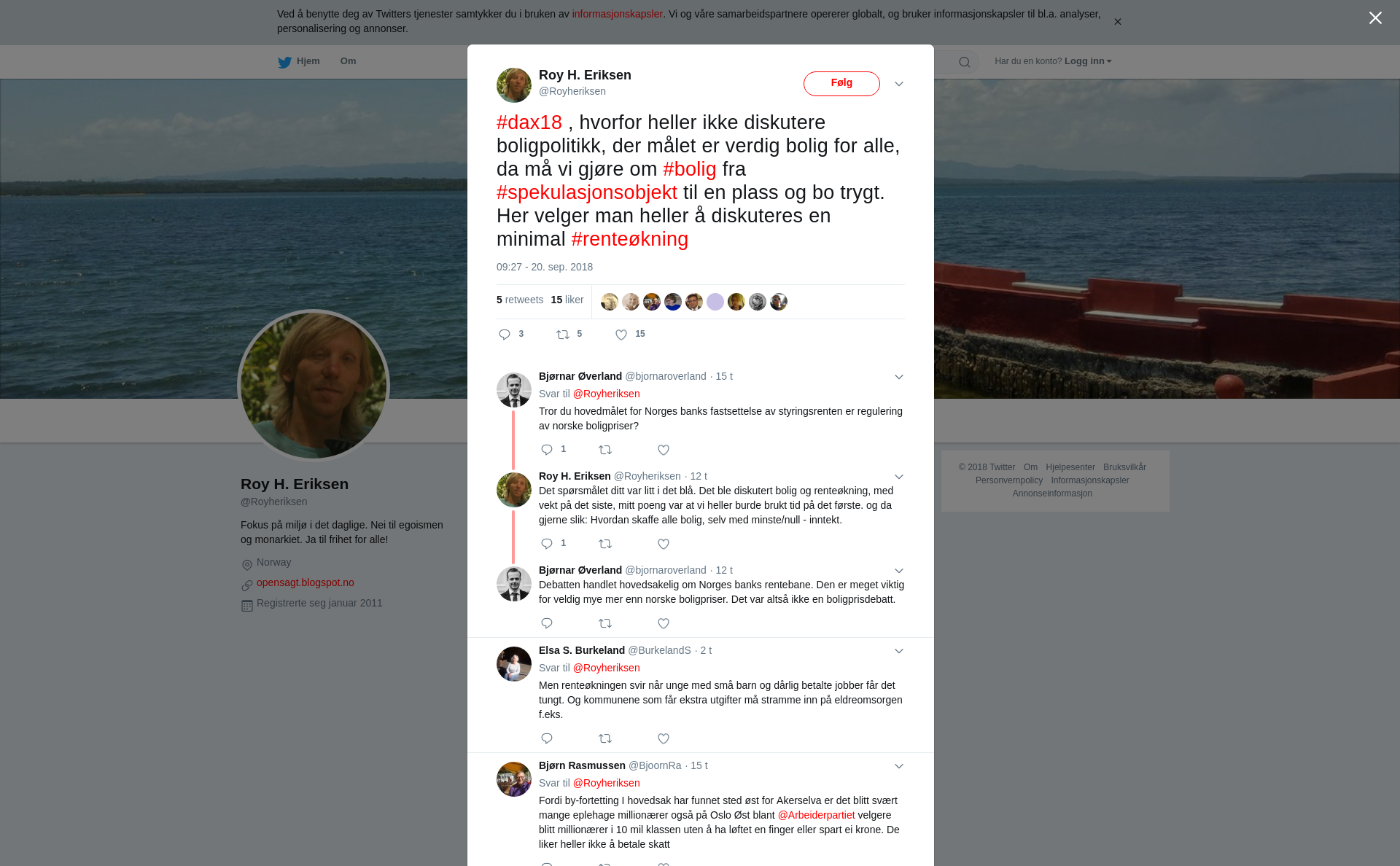Retweet Bjørnar Øverland's first reply

coord(605,450)
